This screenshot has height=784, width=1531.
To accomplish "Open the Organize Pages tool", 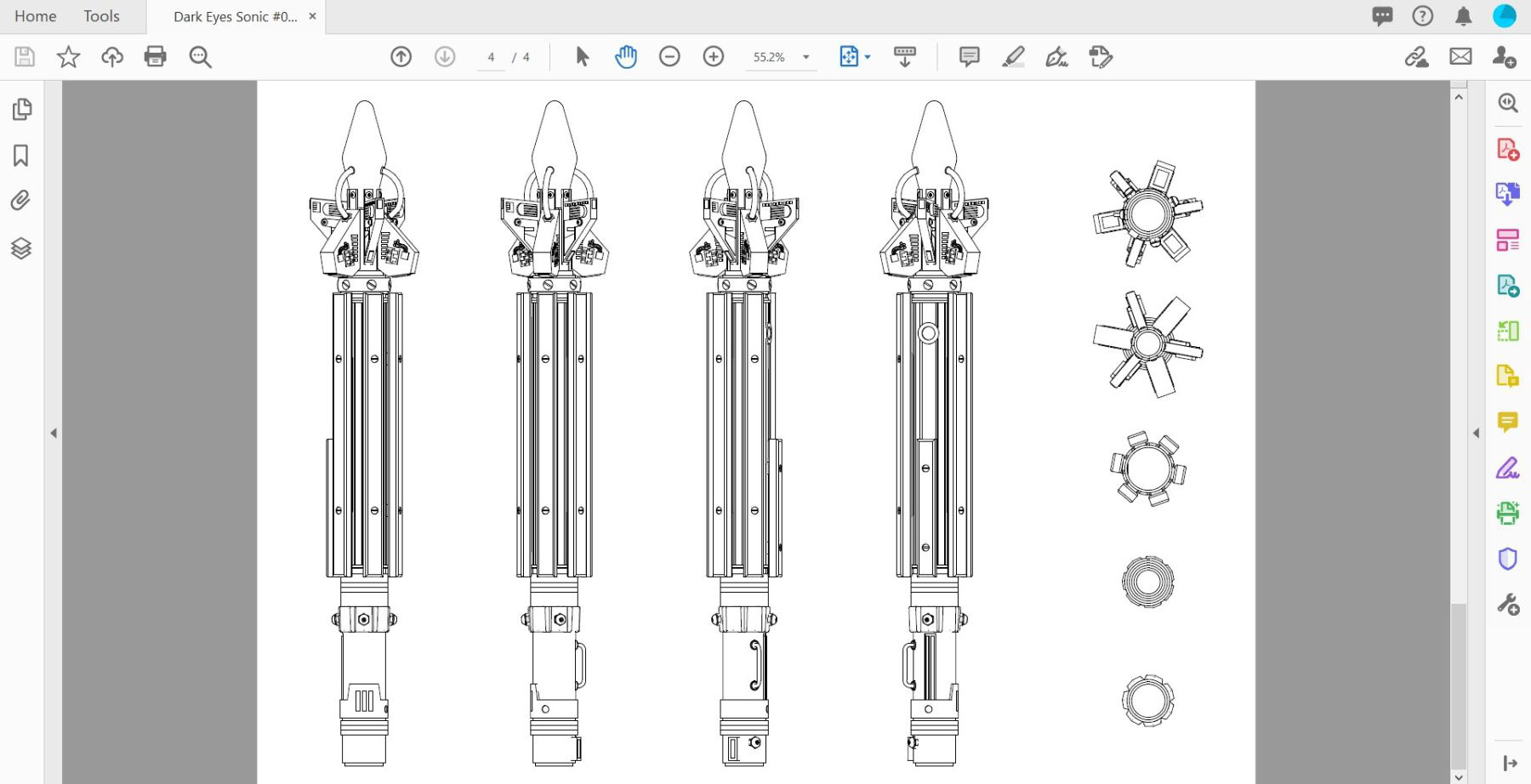I will click(x=1508, y=240).
